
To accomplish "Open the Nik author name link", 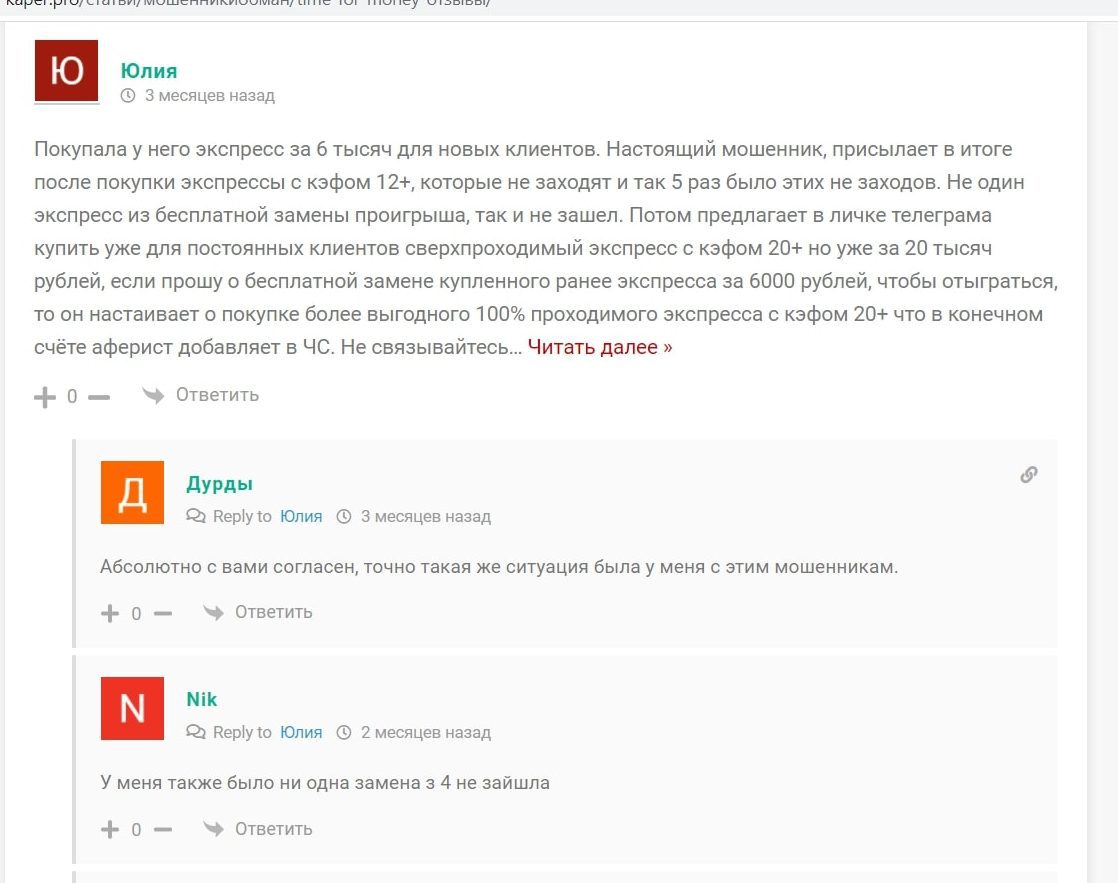I will click(202, 699).
